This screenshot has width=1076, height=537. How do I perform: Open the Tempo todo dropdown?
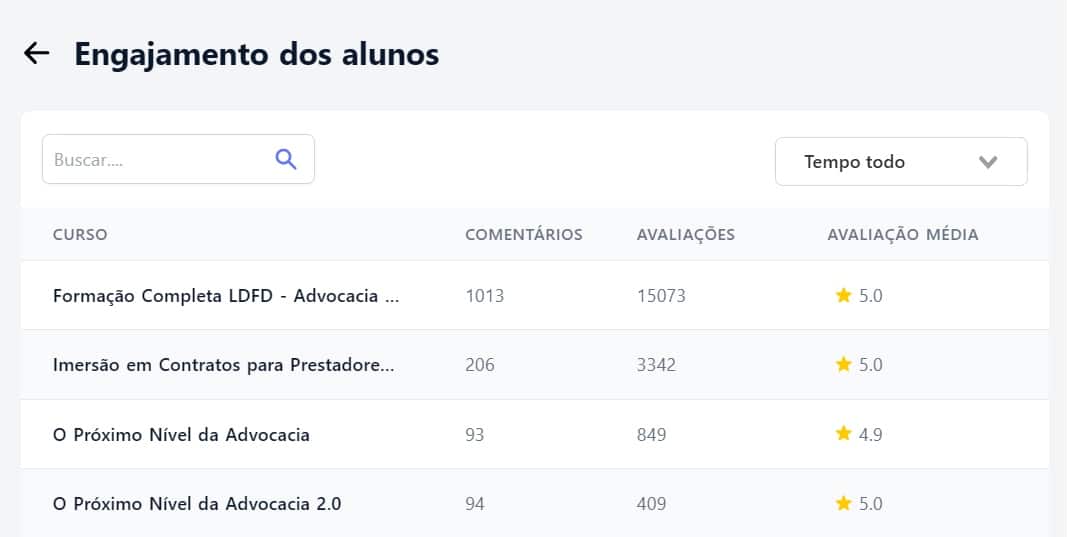900,162
